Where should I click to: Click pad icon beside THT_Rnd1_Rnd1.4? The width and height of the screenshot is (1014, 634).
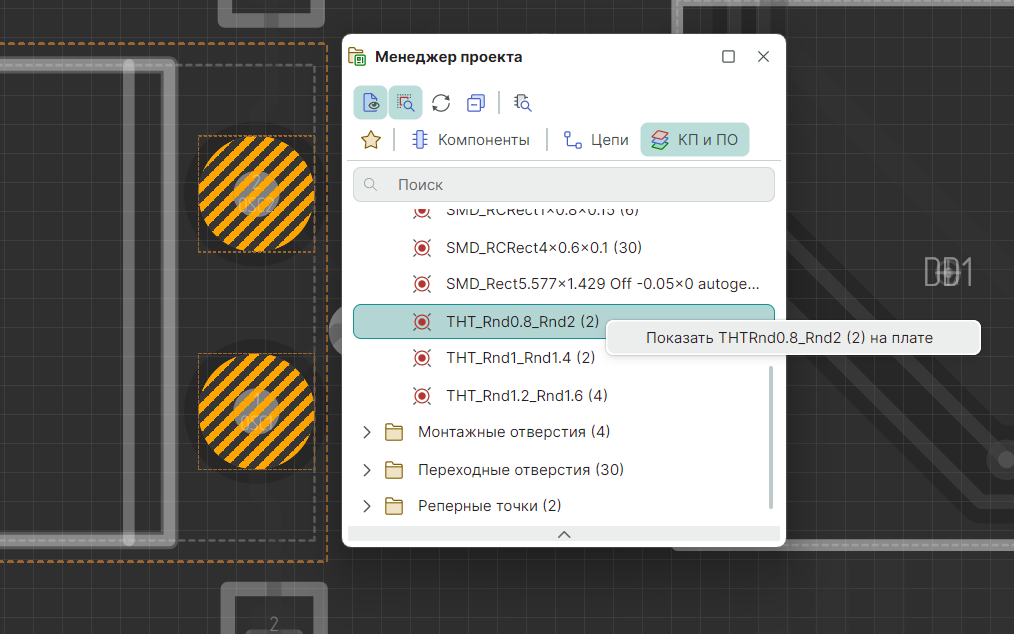click(422, 358)
